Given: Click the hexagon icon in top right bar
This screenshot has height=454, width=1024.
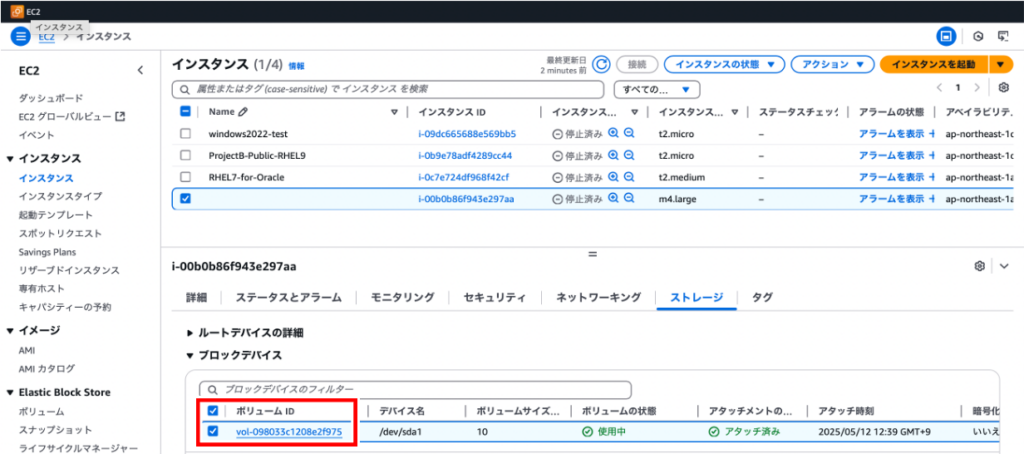Looking at the screenshot, I should 978,37.
